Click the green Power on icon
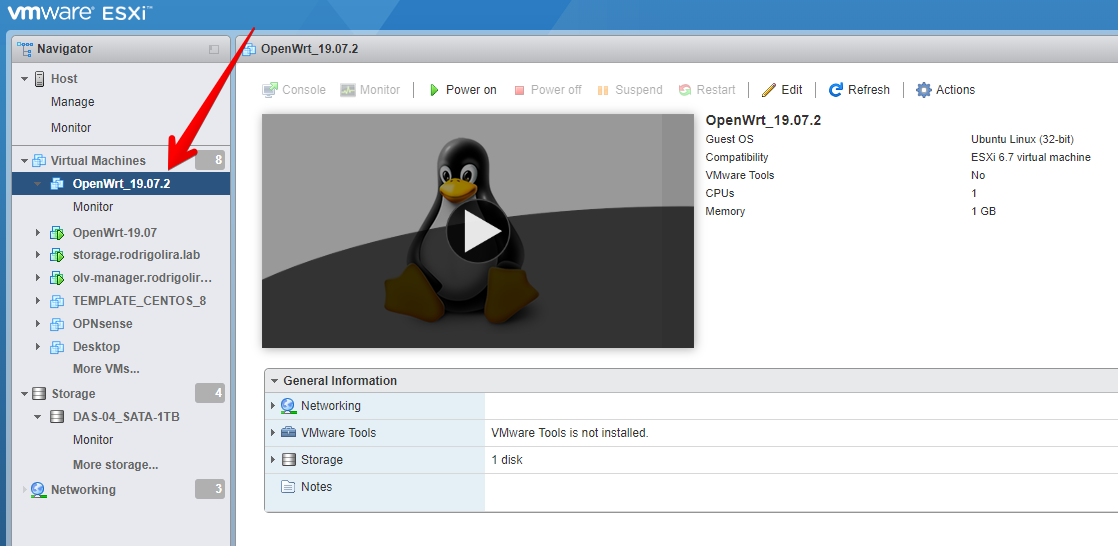The height and width of the screenshot is (546, 1118). pos(434,90)
